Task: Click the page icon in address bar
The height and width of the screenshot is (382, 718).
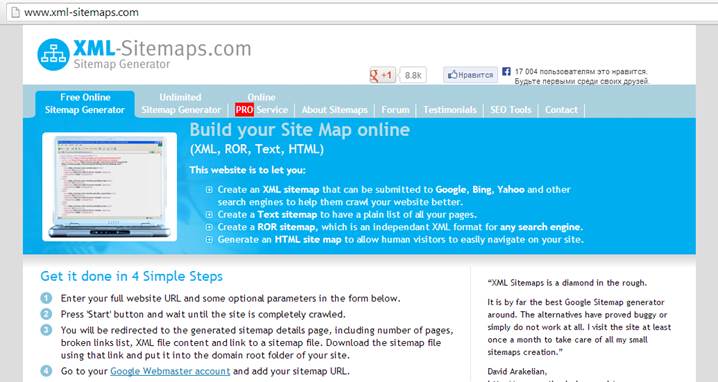Action: tap(16, 12)
